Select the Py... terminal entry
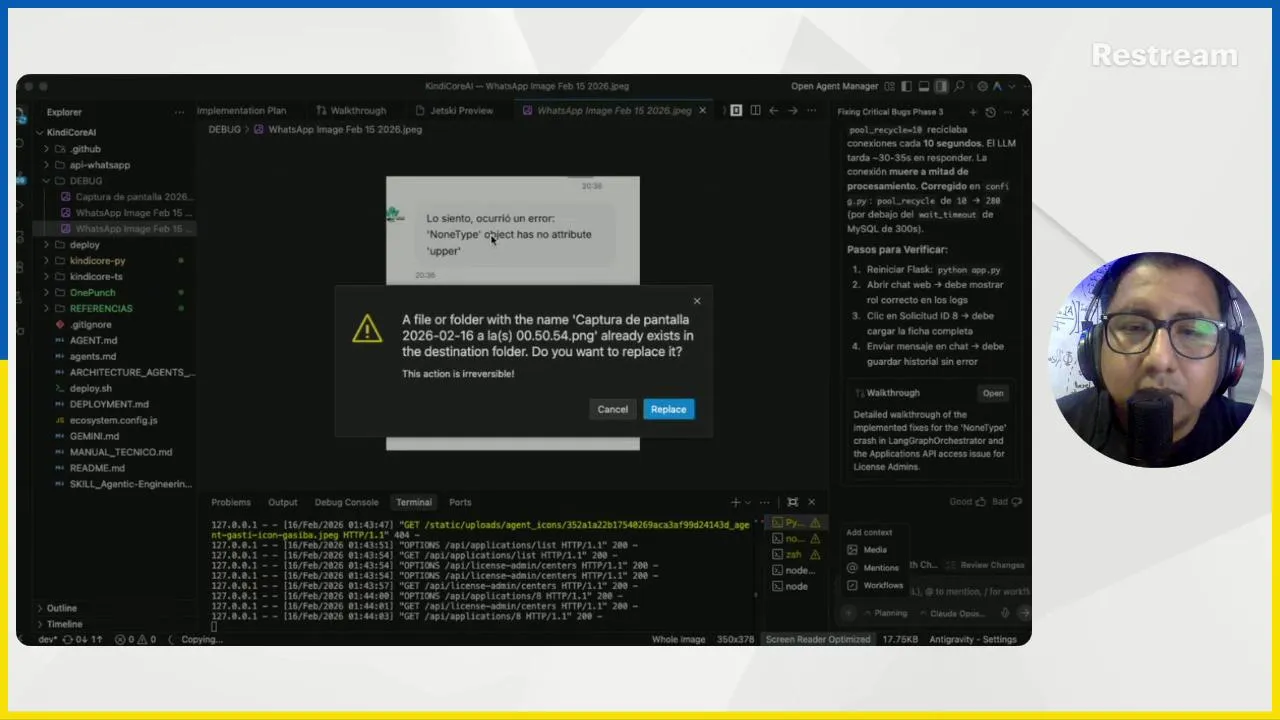The height and width of the screenshot is (720, 1280). (796, 522)
